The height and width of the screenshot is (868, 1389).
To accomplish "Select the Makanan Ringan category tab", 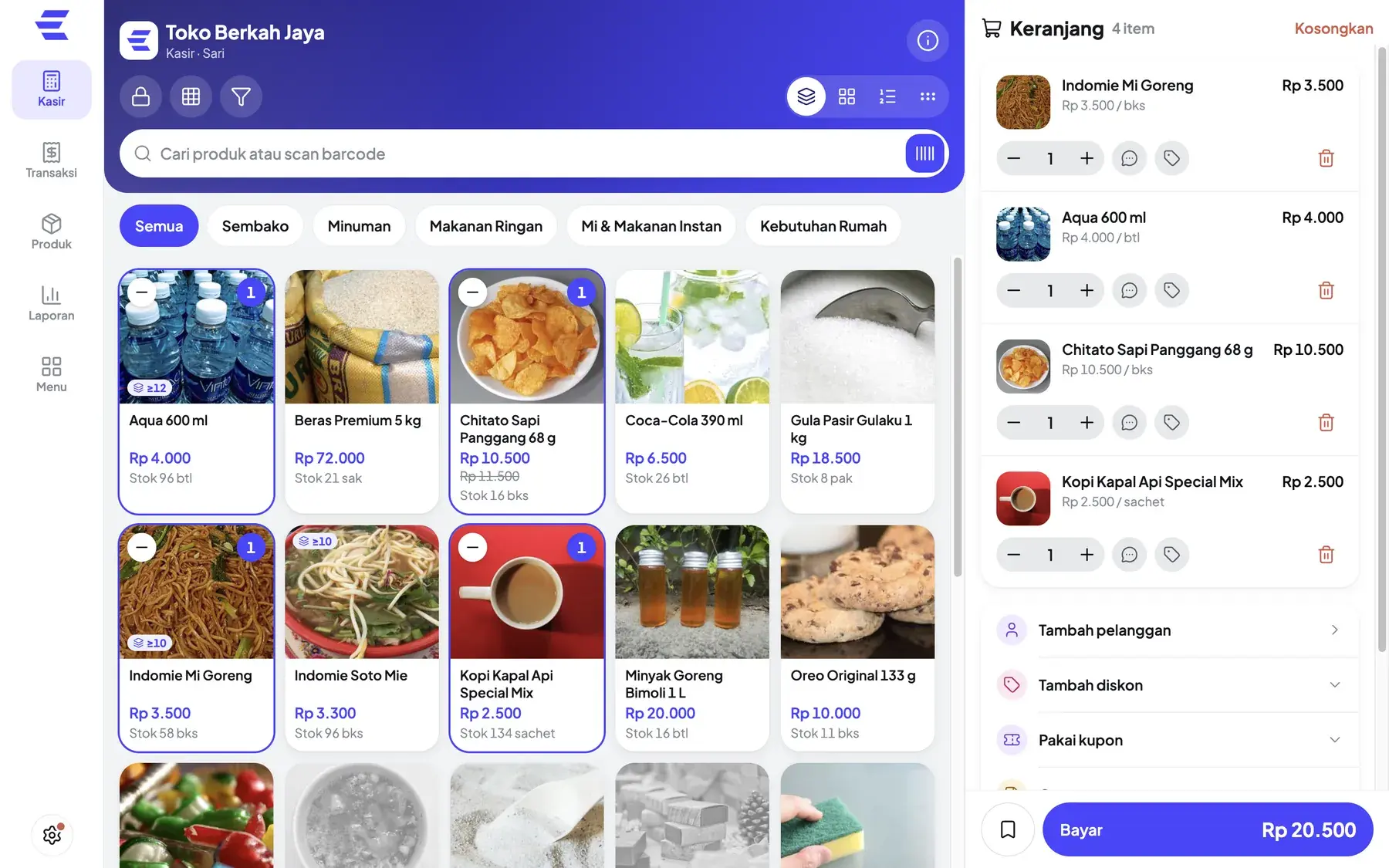I will point(485,226).
